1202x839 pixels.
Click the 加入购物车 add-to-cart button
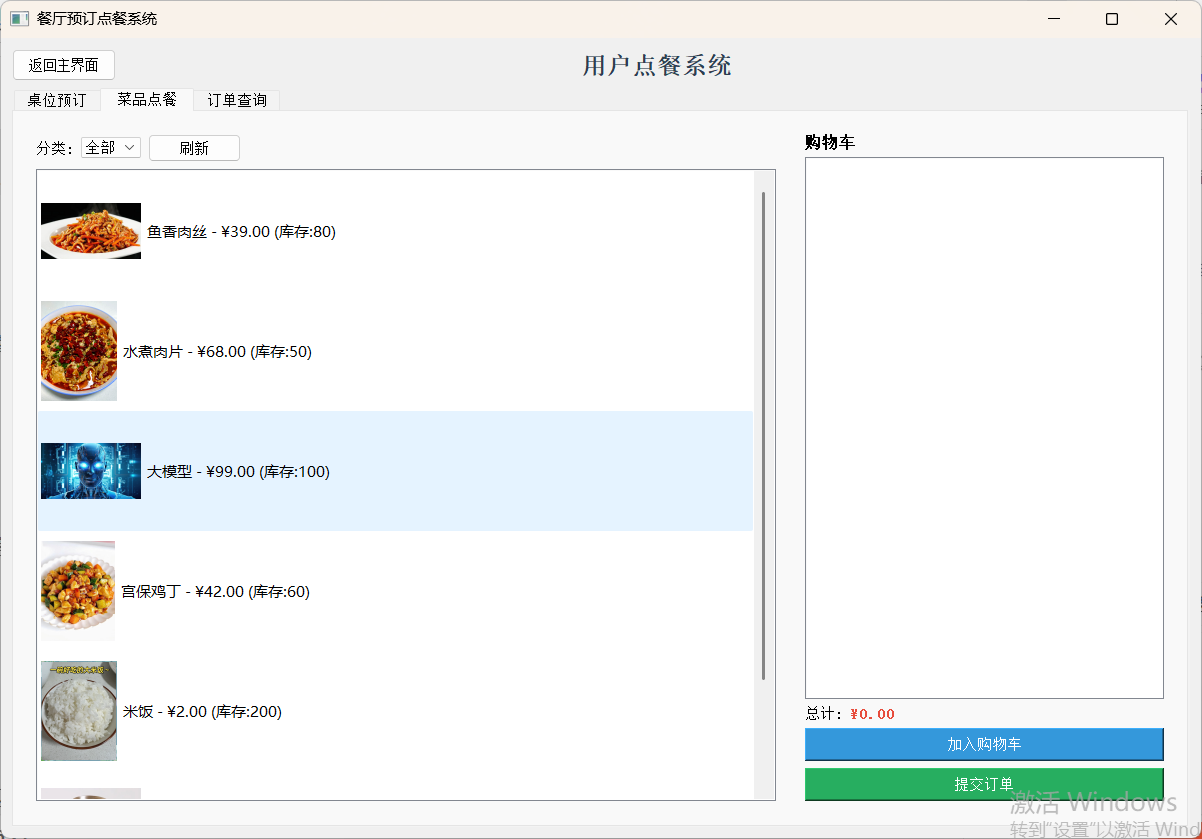tap(984, 744)
